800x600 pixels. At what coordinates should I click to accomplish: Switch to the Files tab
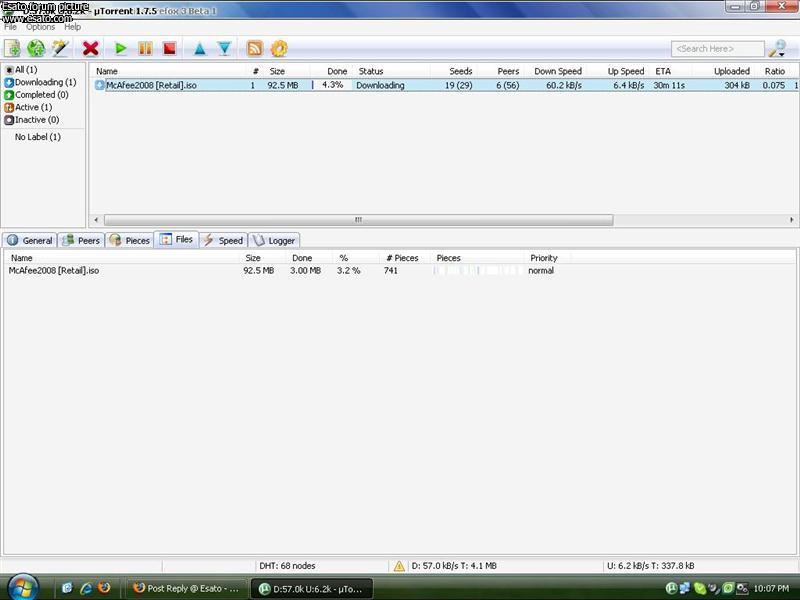pos(176,239)
